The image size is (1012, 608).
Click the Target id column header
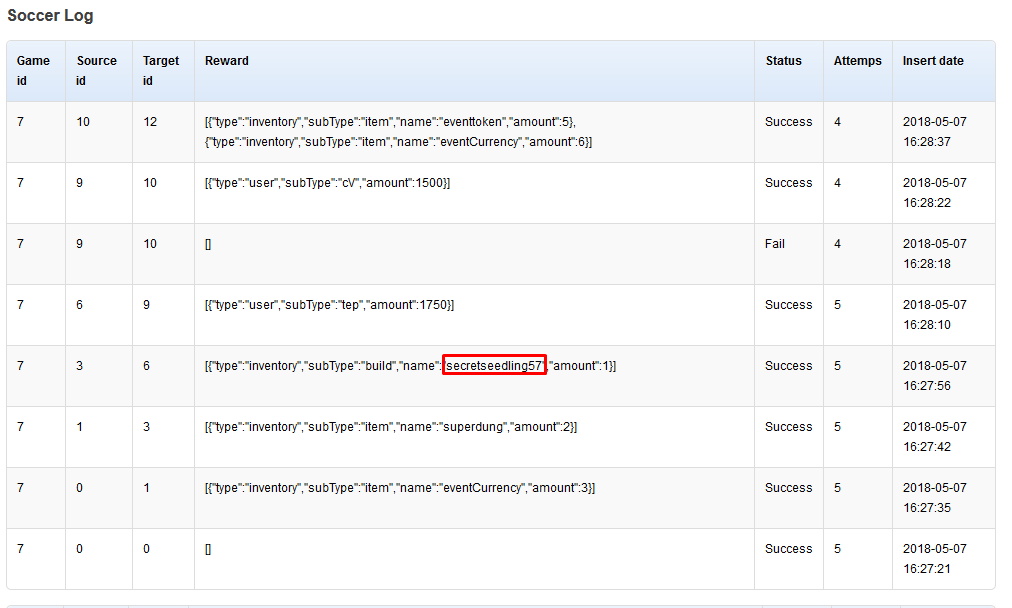pyautogui.click(x=160, y=70)
